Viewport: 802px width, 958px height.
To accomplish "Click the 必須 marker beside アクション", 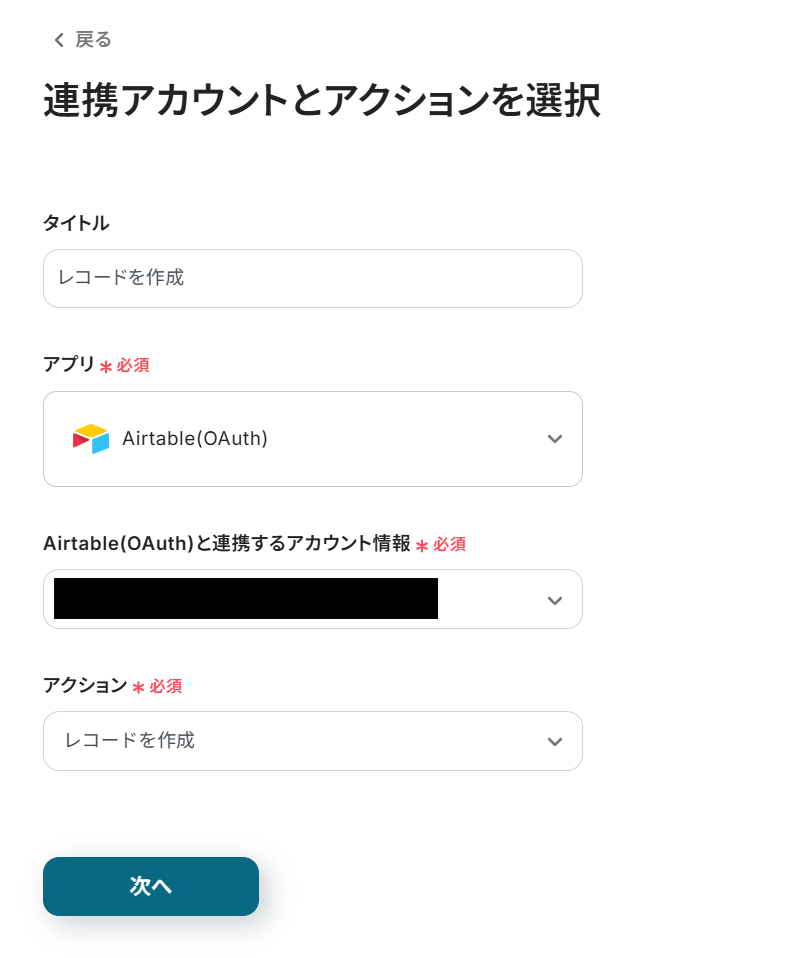I will click(x=166, y=687).
